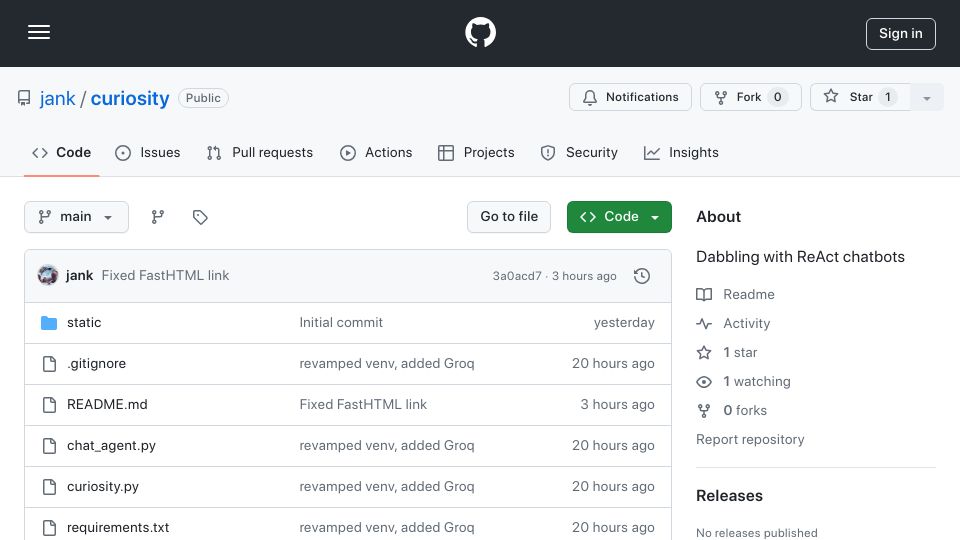Click Report repository link

click(750, 440)
